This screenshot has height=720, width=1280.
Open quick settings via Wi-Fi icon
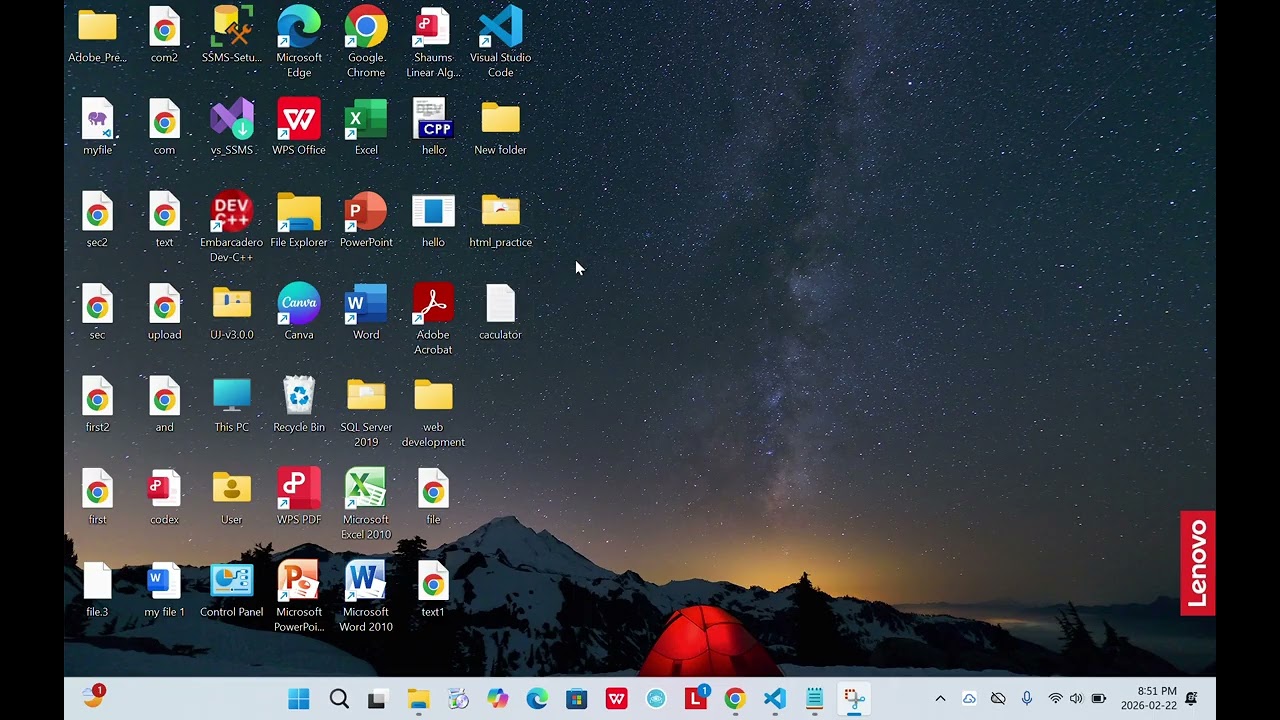click(x=1055, y=699)
